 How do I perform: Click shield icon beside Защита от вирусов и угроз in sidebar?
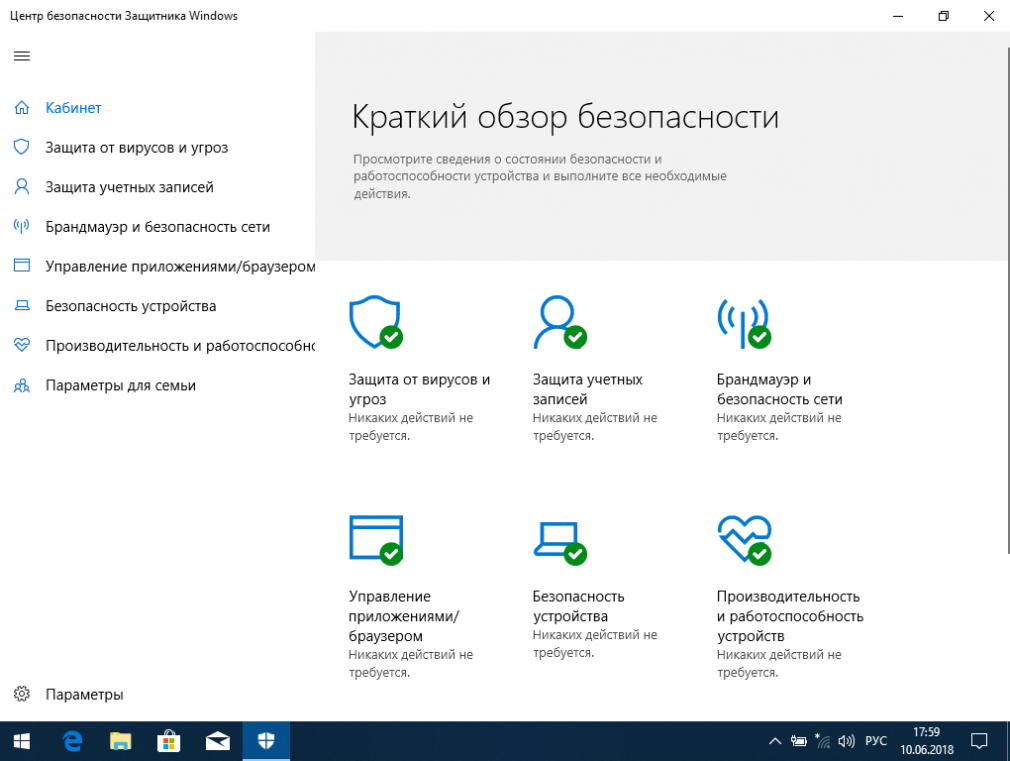tap(22, 147)
